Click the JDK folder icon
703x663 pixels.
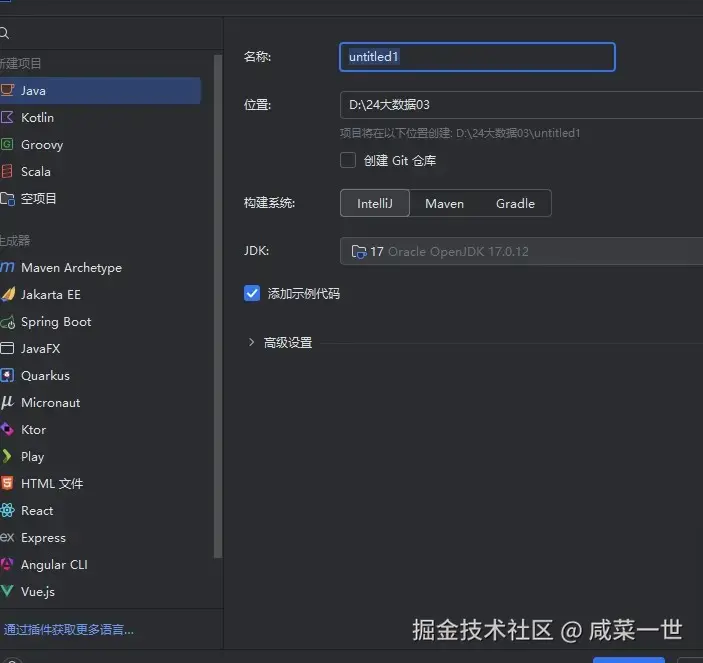coord(359,251)
